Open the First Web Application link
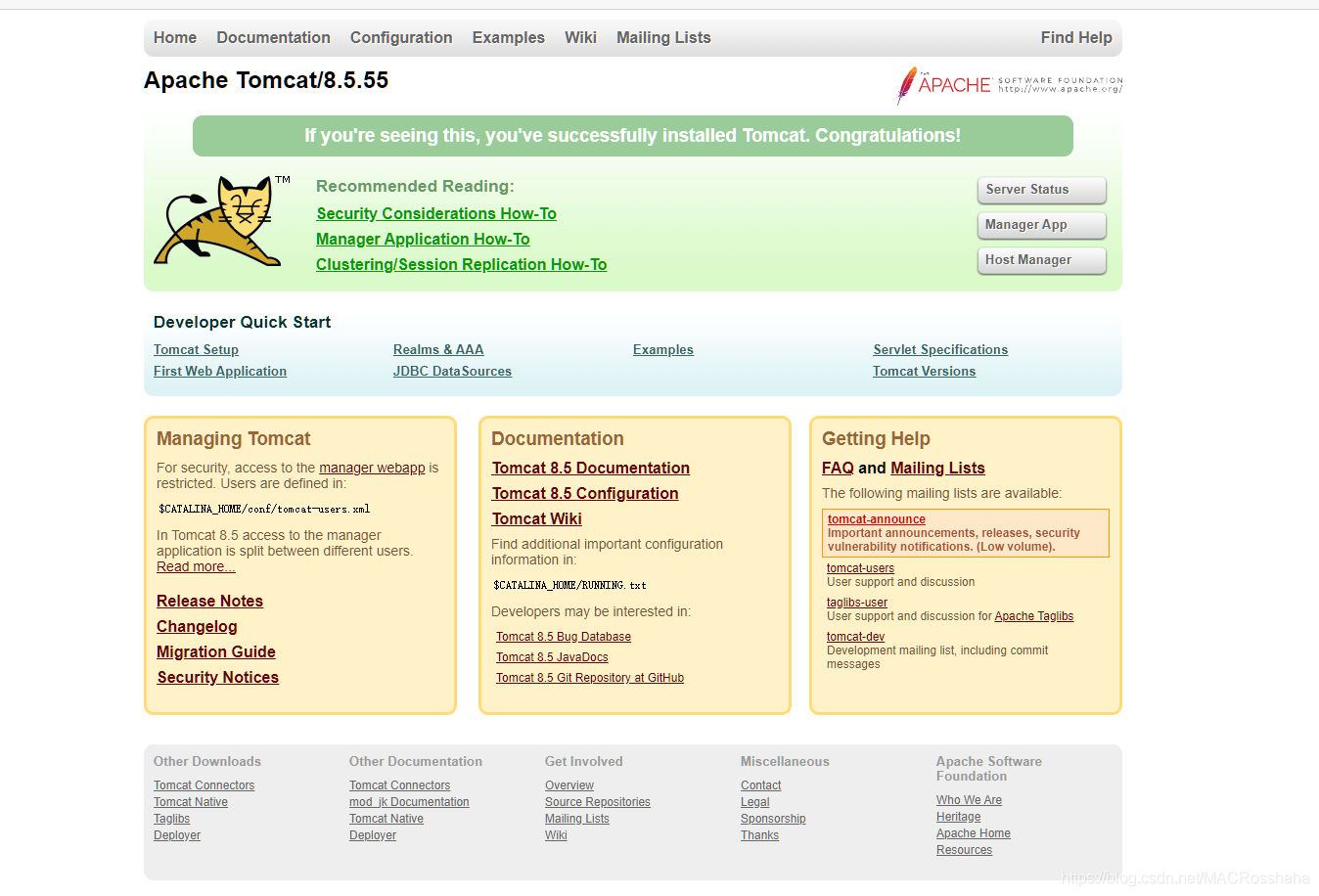Image resolution: width=1319 pixels, height=896 pixels. [x=220, y=371]
